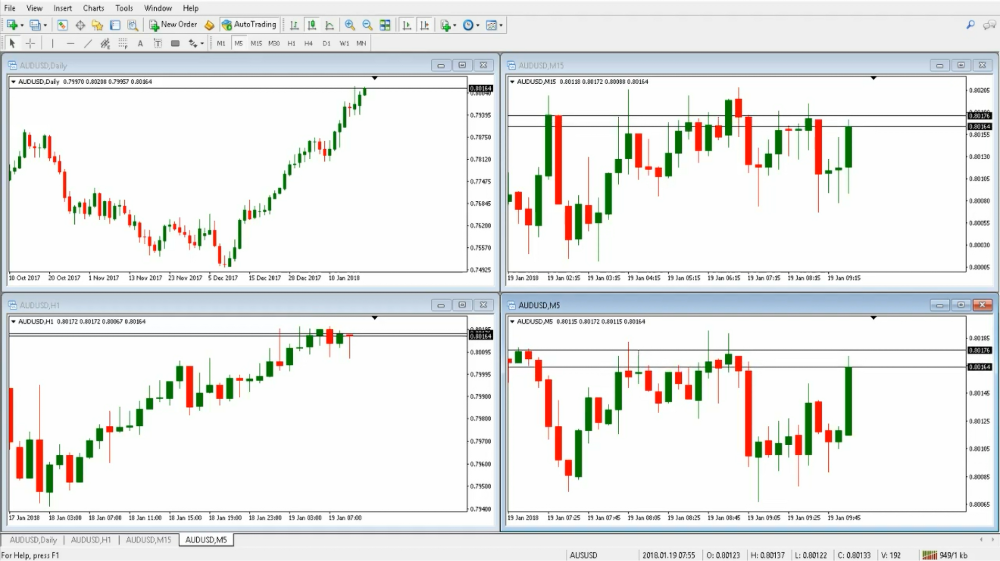Select the Vertical Line drawing tool
Image resolution: width=1000 pixels, height=561 pixels.
click(x=52, y=43)
